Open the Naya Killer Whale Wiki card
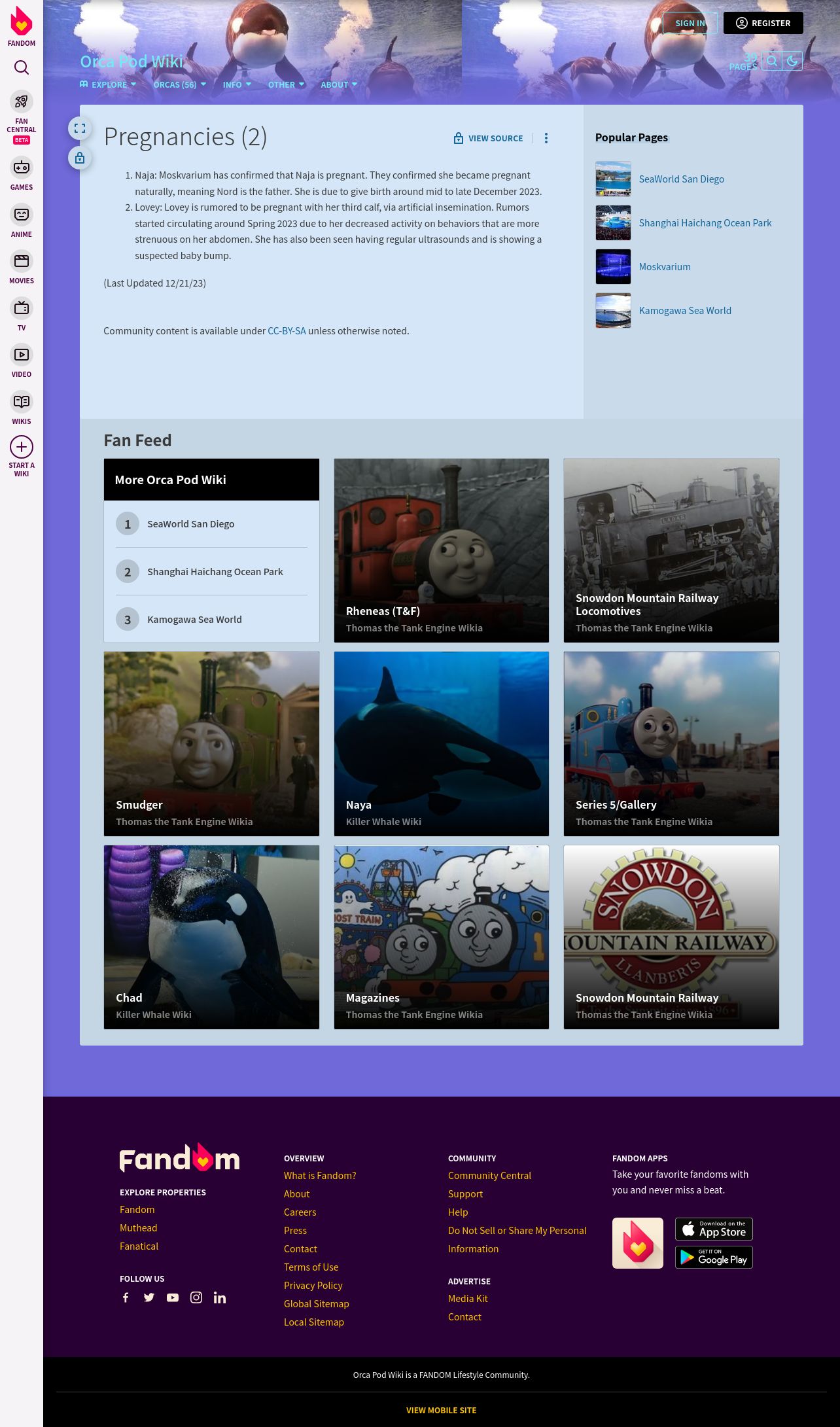This screenshot has width=840, height=1427. pos(442,744)
